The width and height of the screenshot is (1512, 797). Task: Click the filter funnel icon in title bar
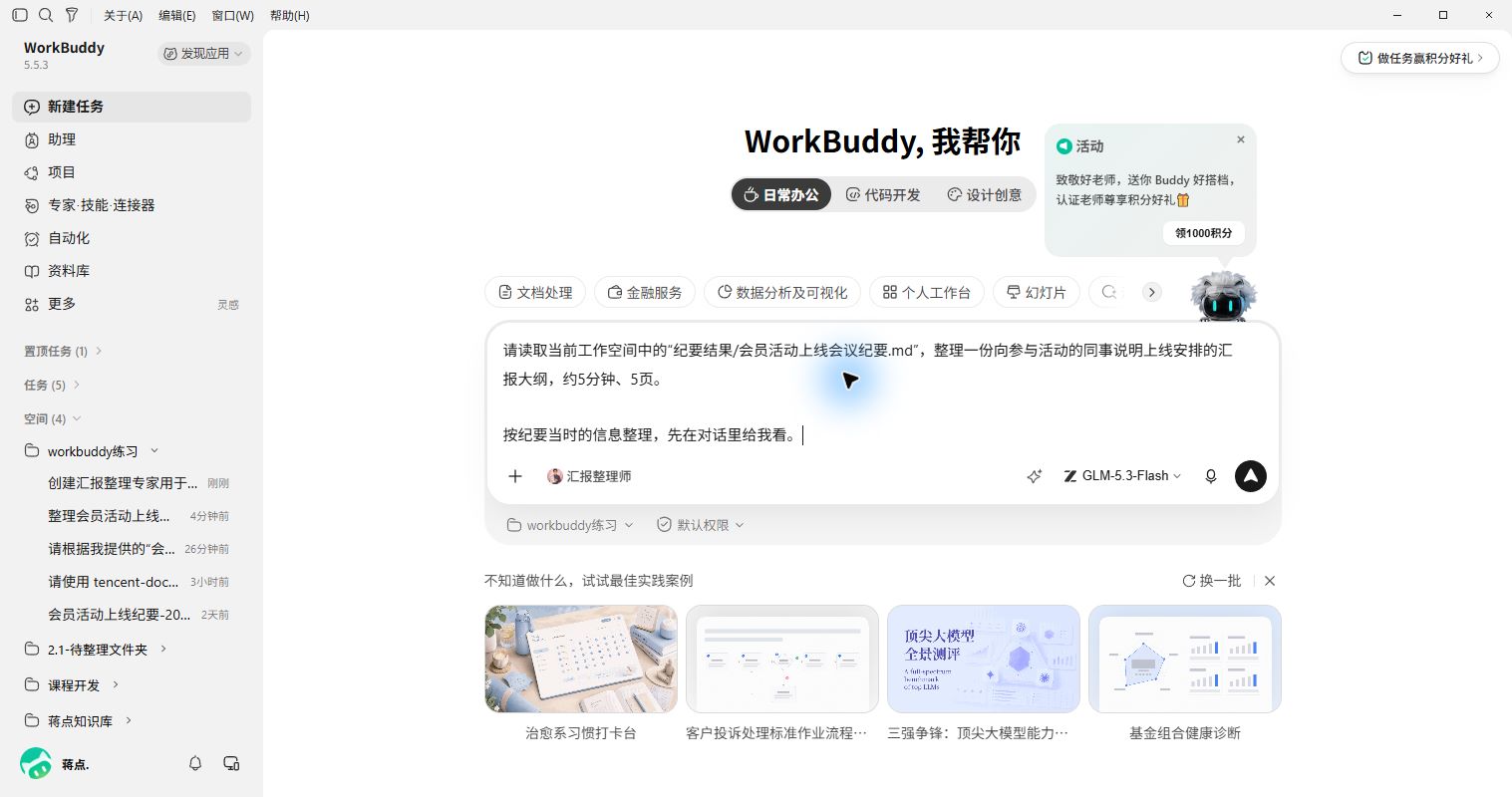72,15
